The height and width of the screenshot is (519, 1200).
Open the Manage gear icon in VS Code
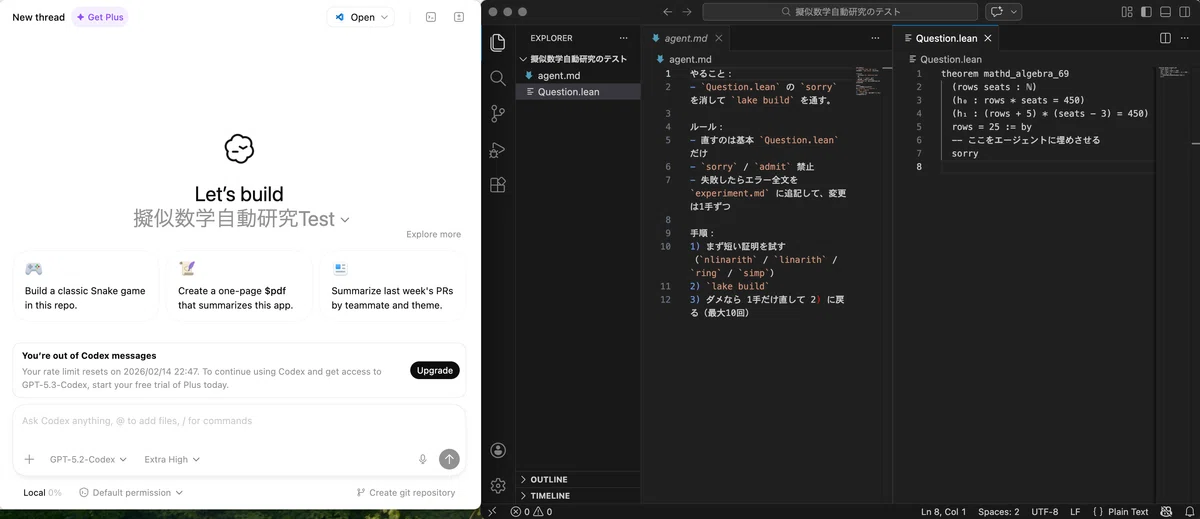click(x=498, y=486)
